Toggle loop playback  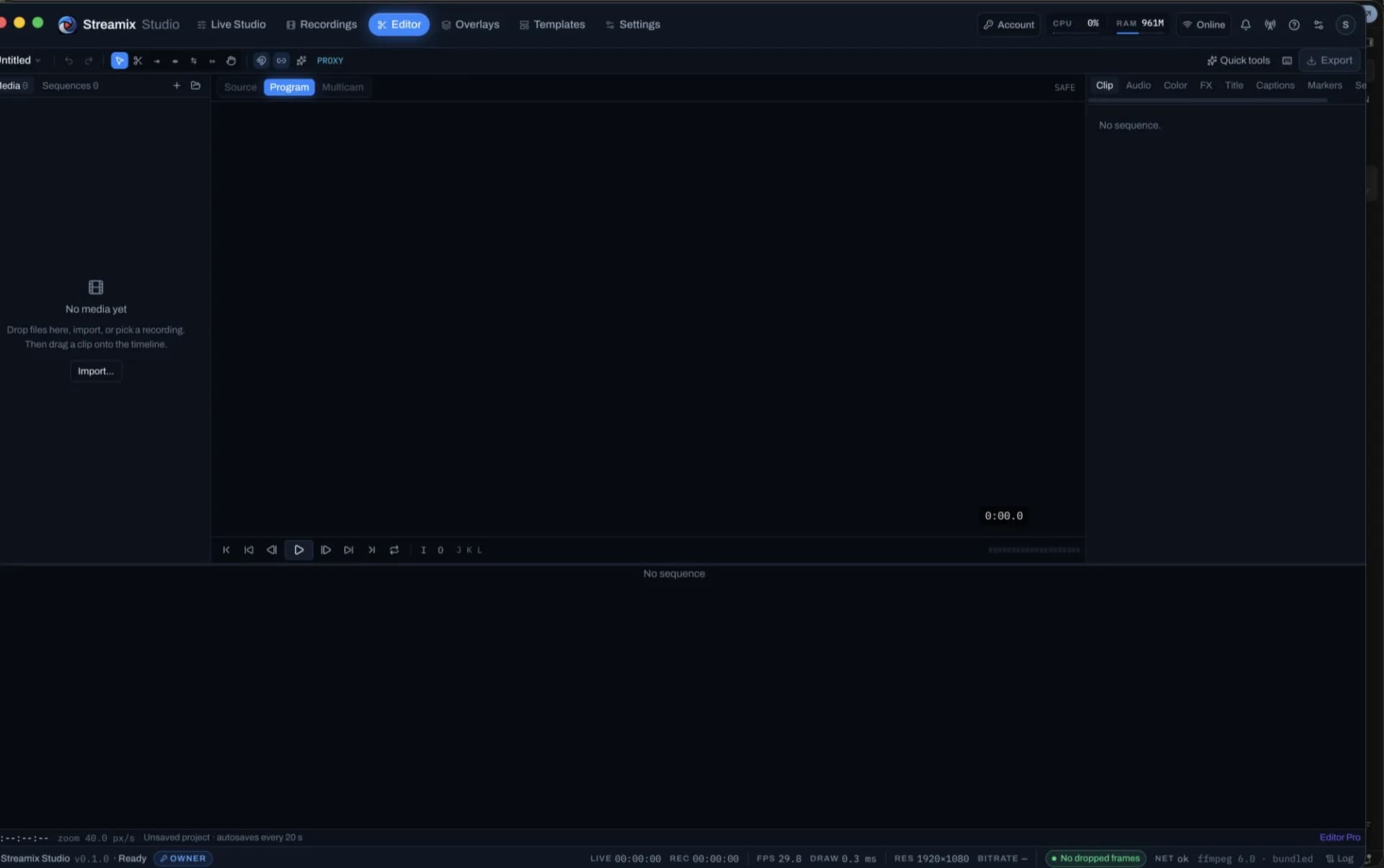pos(394,550)
